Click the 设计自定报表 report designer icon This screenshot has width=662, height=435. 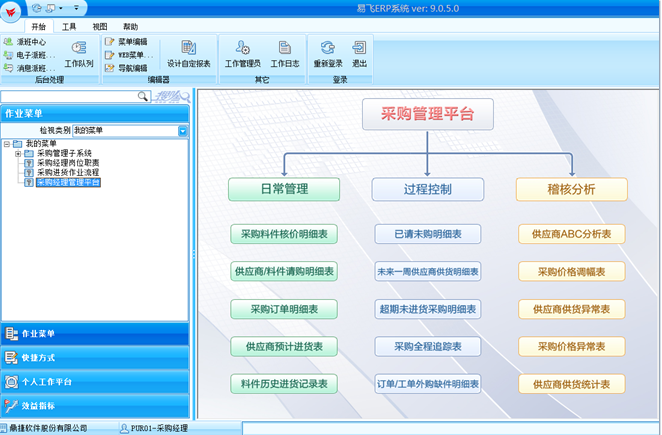[189, 52]
